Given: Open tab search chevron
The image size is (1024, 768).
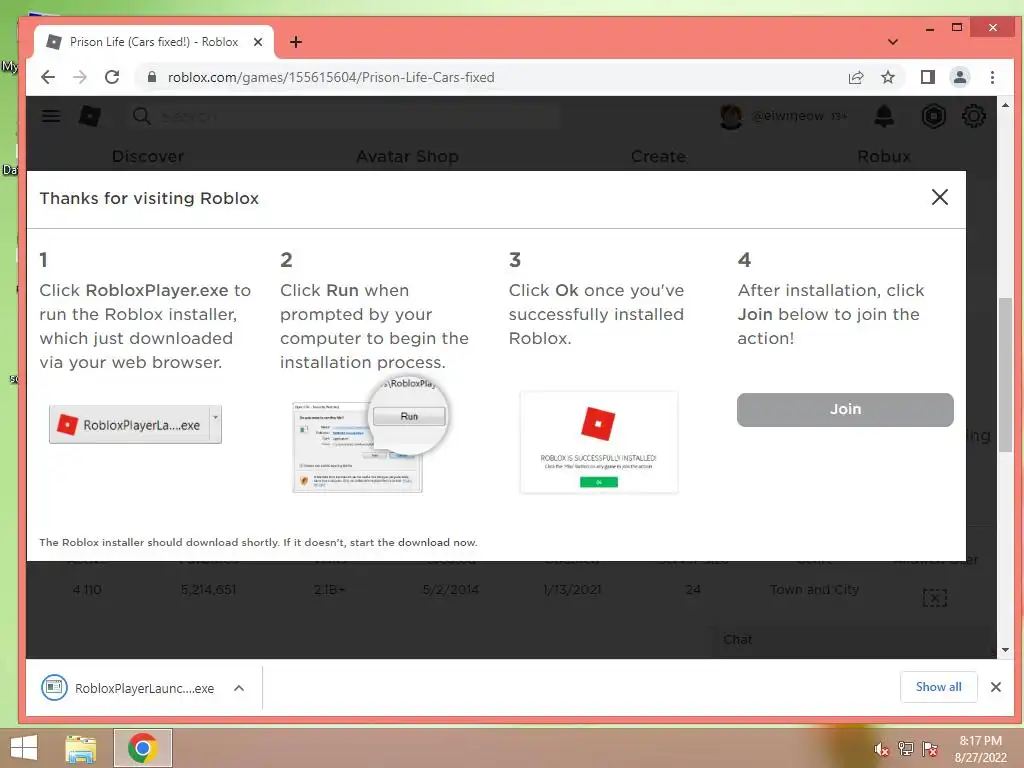Looking at the screenshot, I should click(893, 42).
